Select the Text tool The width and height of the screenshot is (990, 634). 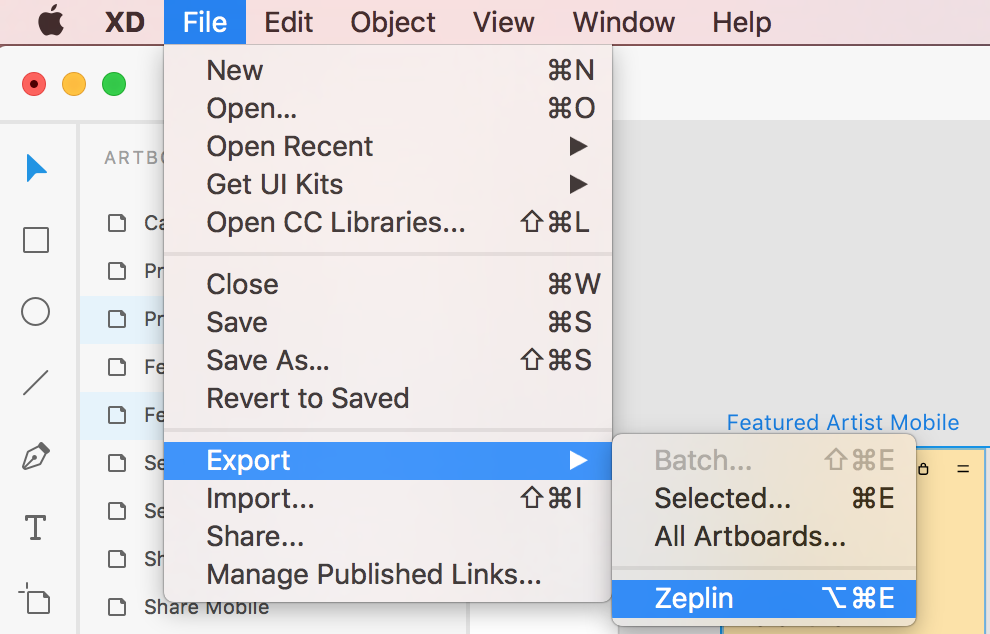[35, 527]
